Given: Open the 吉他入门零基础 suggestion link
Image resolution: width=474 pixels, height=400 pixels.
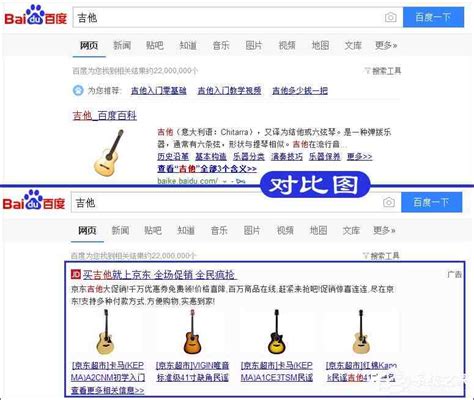Looking at the screenshot, I should pyautogui.click(x=159, y=90).
